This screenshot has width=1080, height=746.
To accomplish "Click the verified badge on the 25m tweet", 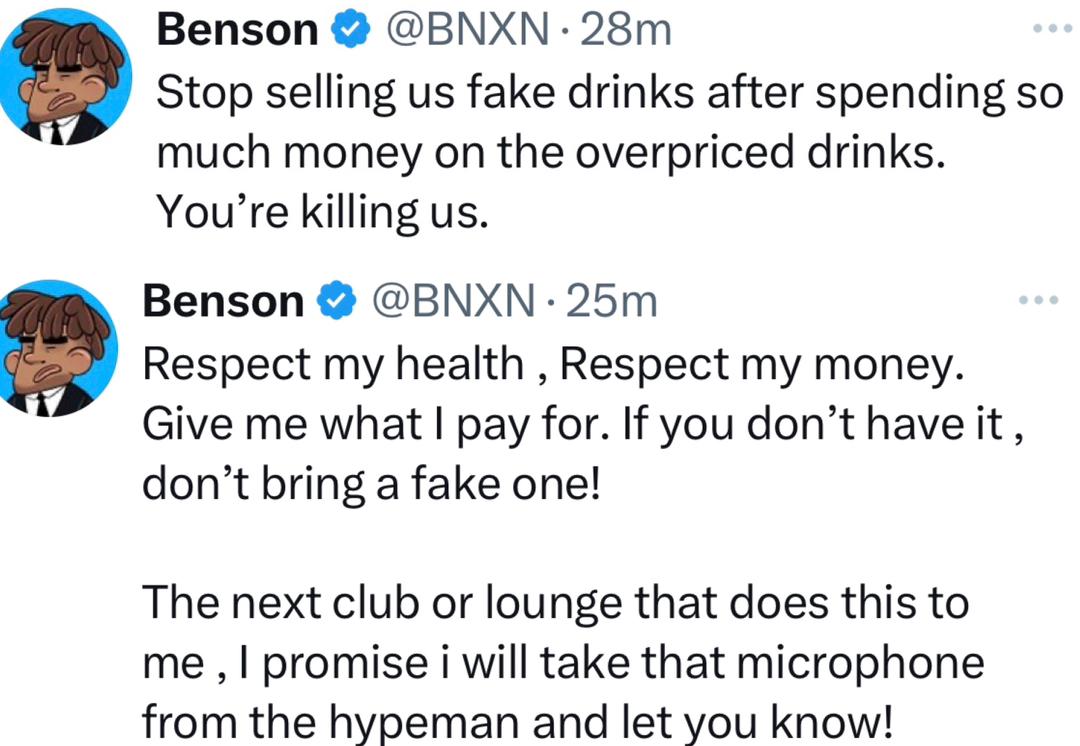I will click(x=332, y=300).
